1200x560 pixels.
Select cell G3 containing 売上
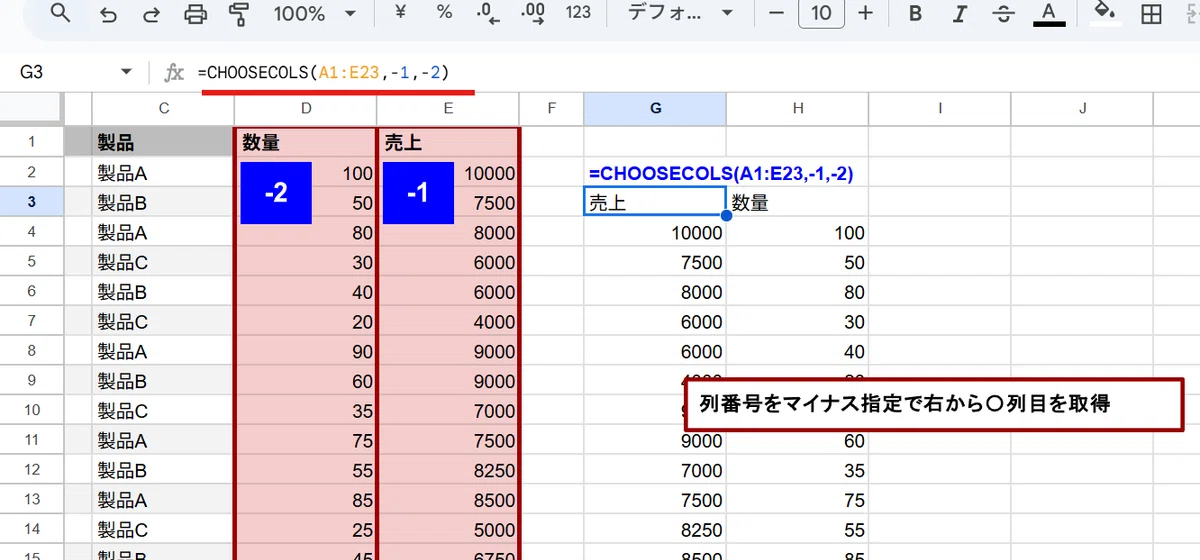(655, 202)
